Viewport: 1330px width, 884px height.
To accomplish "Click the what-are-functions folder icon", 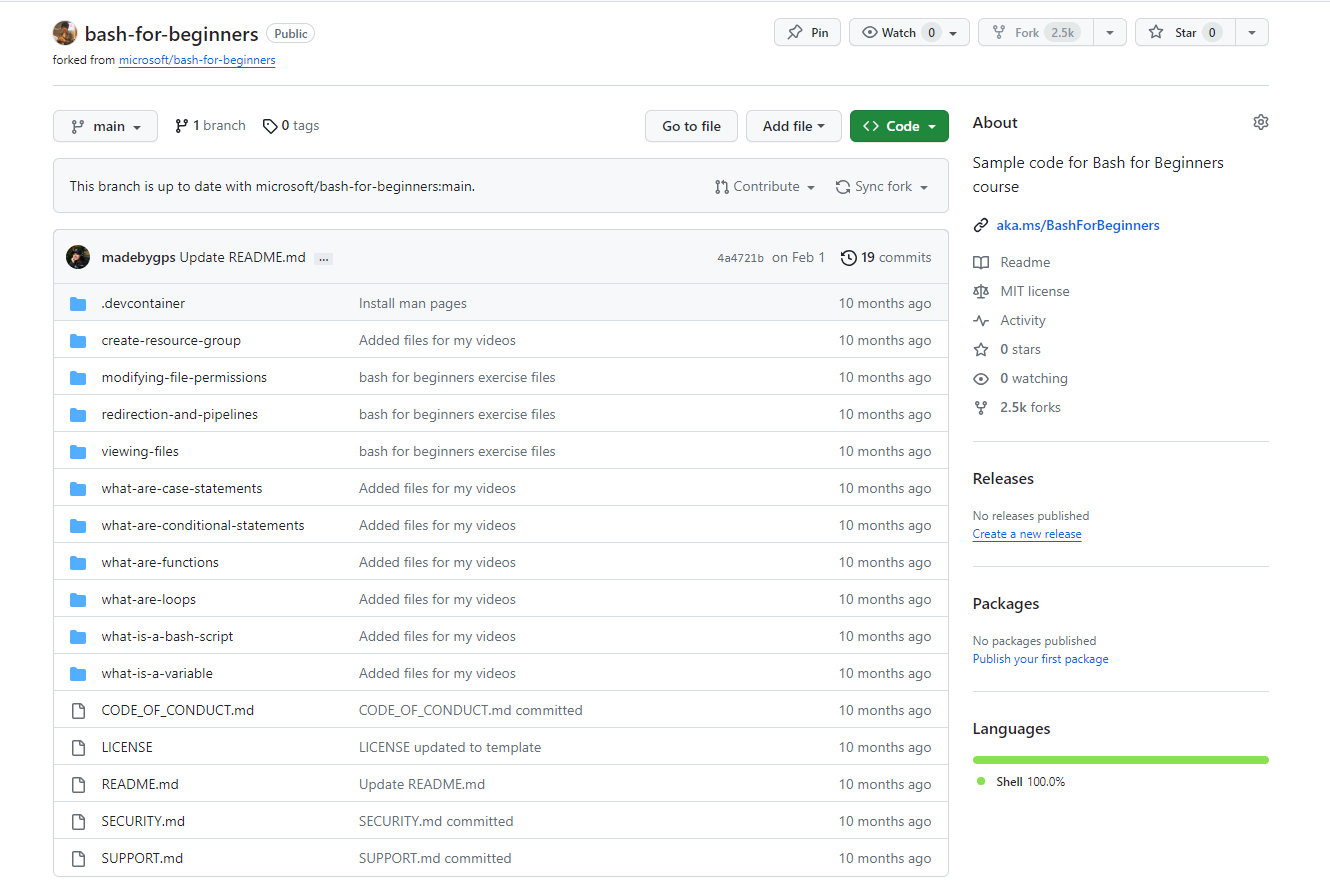I will pyautogui.click(x=78, y=562).
